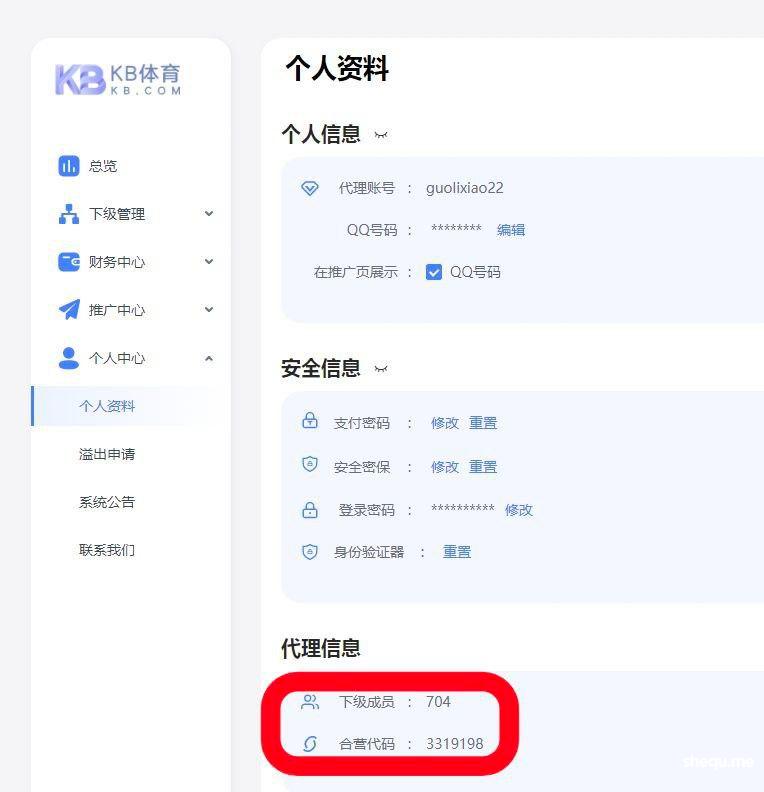This screenshot has width=764, height=792.
Task: Expand the 财务中心 menu chevron
Action: (x=209, y=262)
